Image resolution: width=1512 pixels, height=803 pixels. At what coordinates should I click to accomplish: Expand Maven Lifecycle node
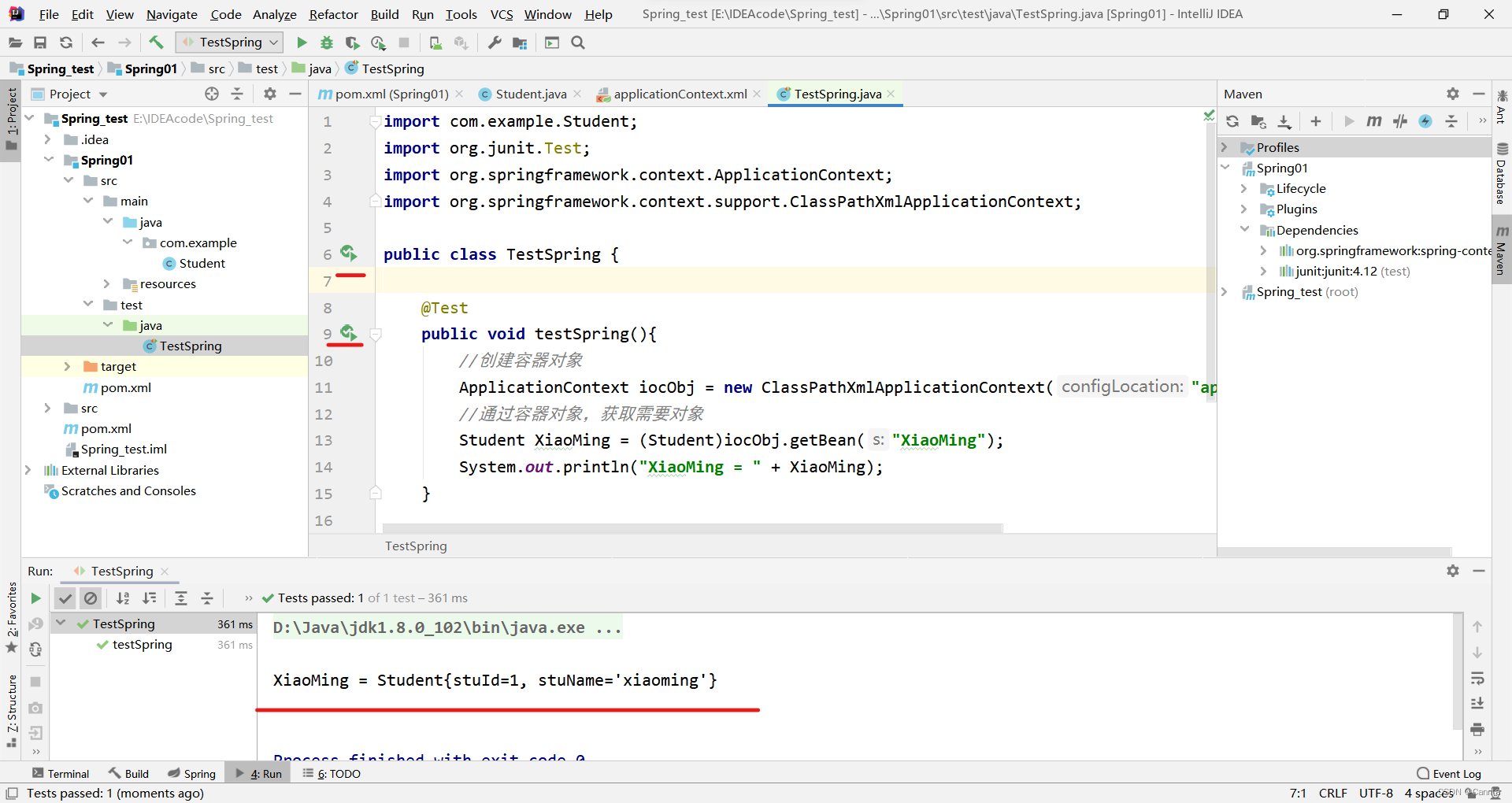pyautogui.click(x=1244, y=188)
